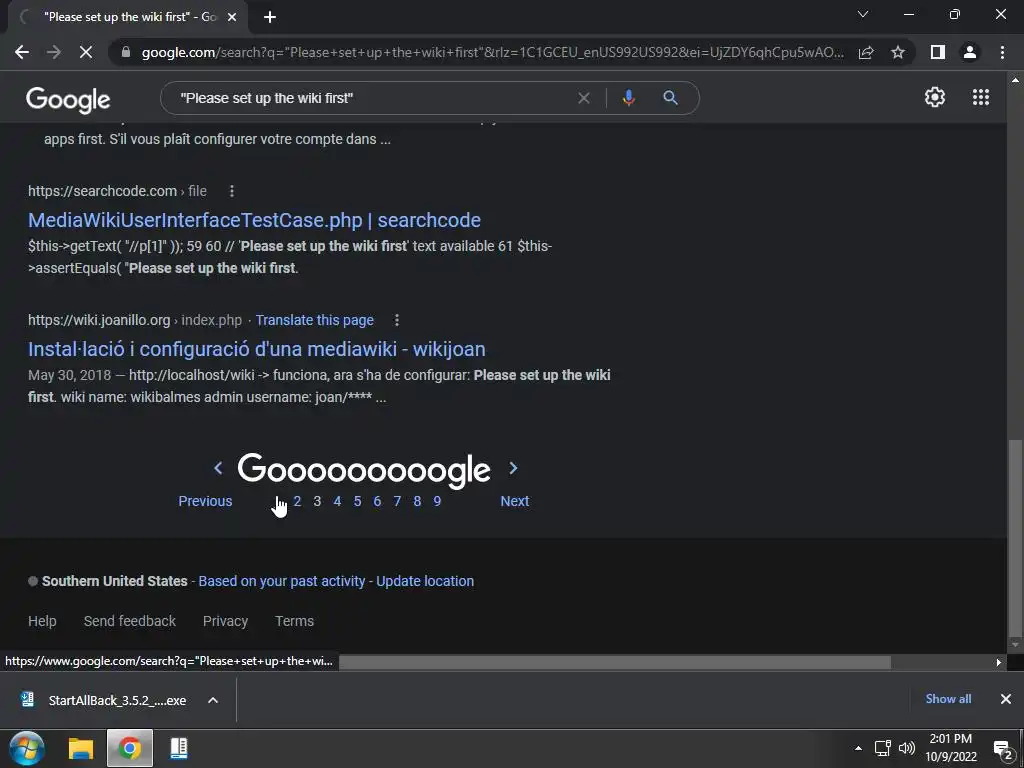Open the volume tray icon

tap(907, 748)
